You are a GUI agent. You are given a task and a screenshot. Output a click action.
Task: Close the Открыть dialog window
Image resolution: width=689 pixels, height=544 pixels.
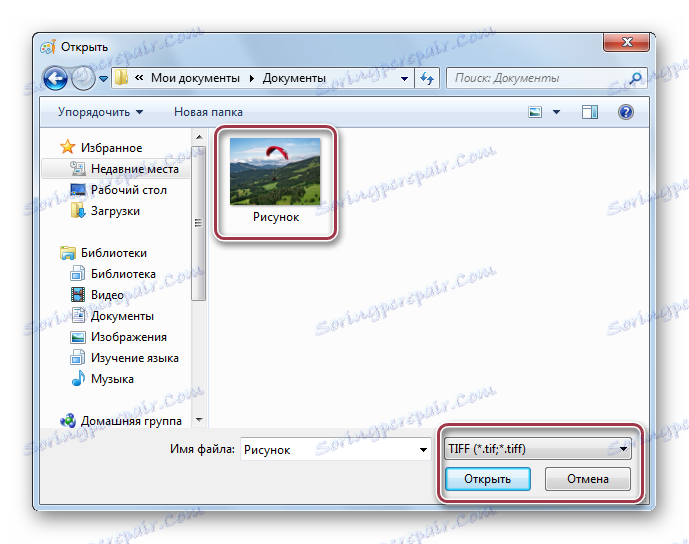pyautogui.click(x=627, y=42)
